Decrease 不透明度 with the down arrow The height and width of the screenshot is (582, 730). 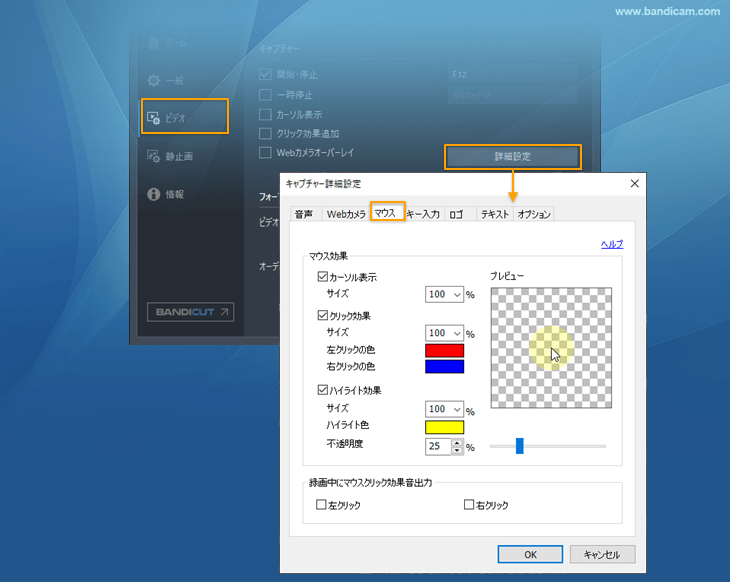coord(457,450)
